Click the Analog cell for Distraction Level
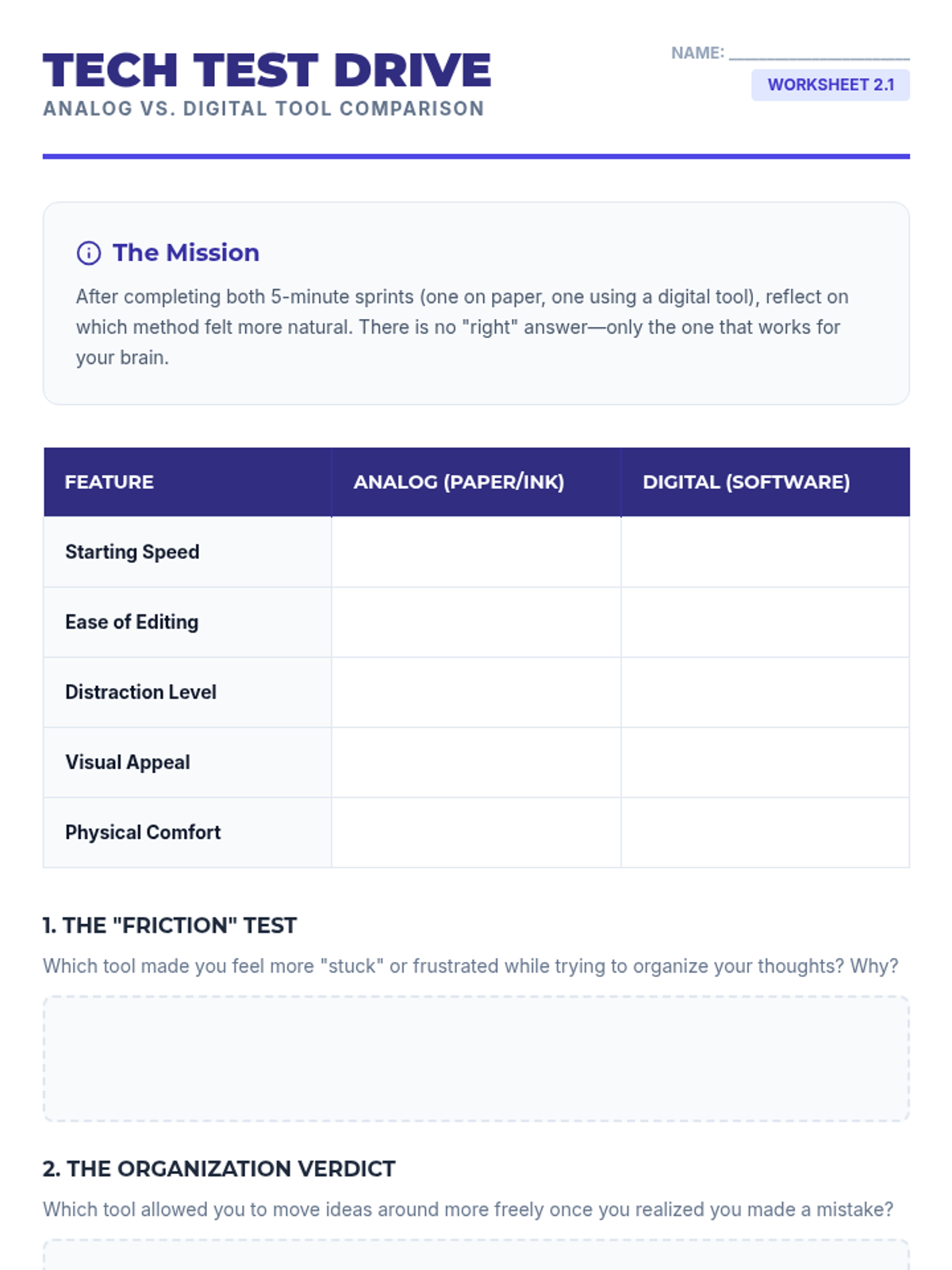Viewport: 952px width, 1270px height. (476, 692)
